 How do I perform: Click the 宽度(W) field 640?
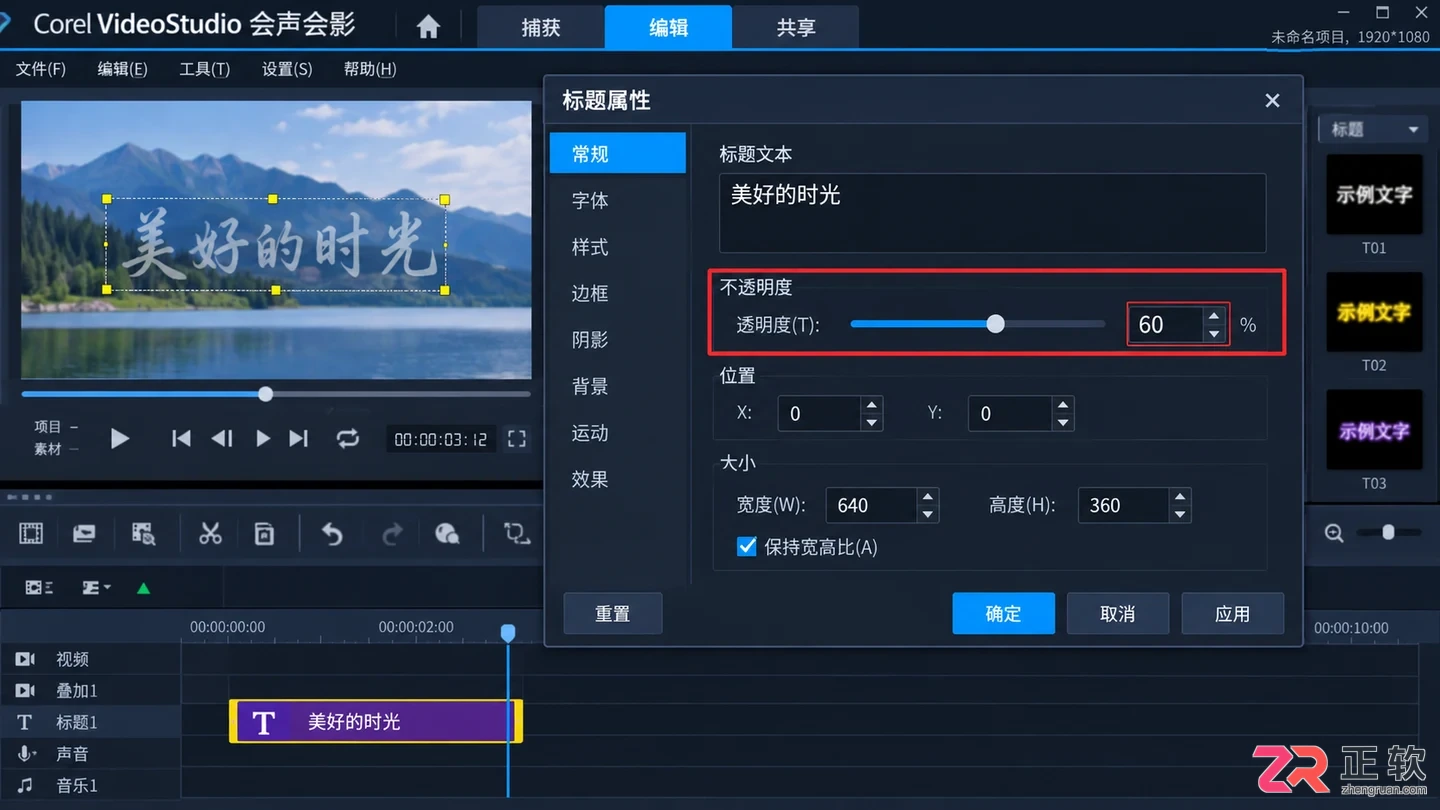[871, 505]
